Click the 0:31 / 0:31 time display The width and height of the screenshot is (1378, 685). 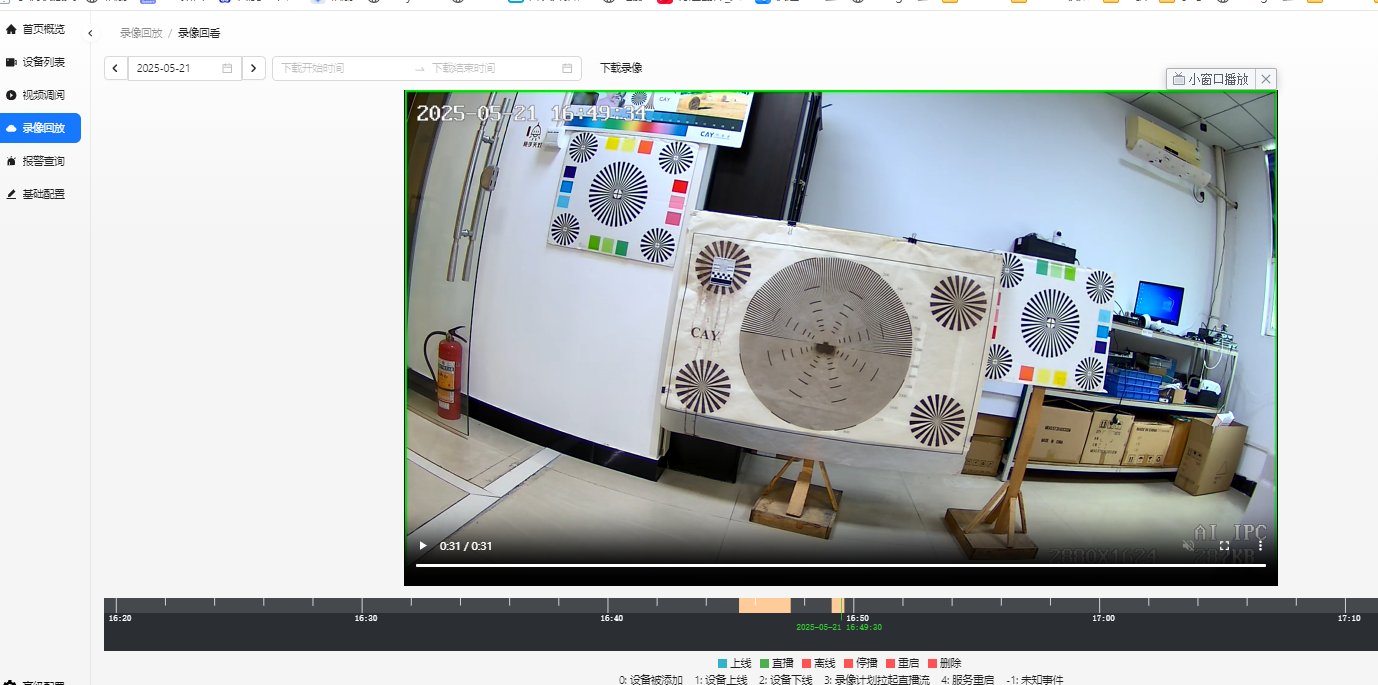[x=466, y=546]
